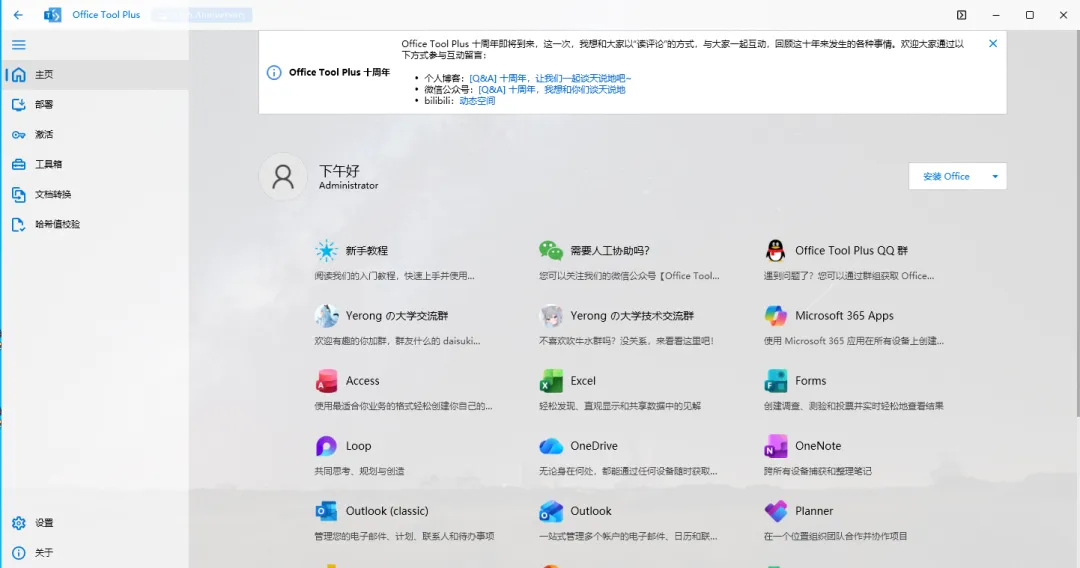Click the 部署 sidebar icon
The width and height of the screenshot is (1080, 568).
(x=19, y=105)
